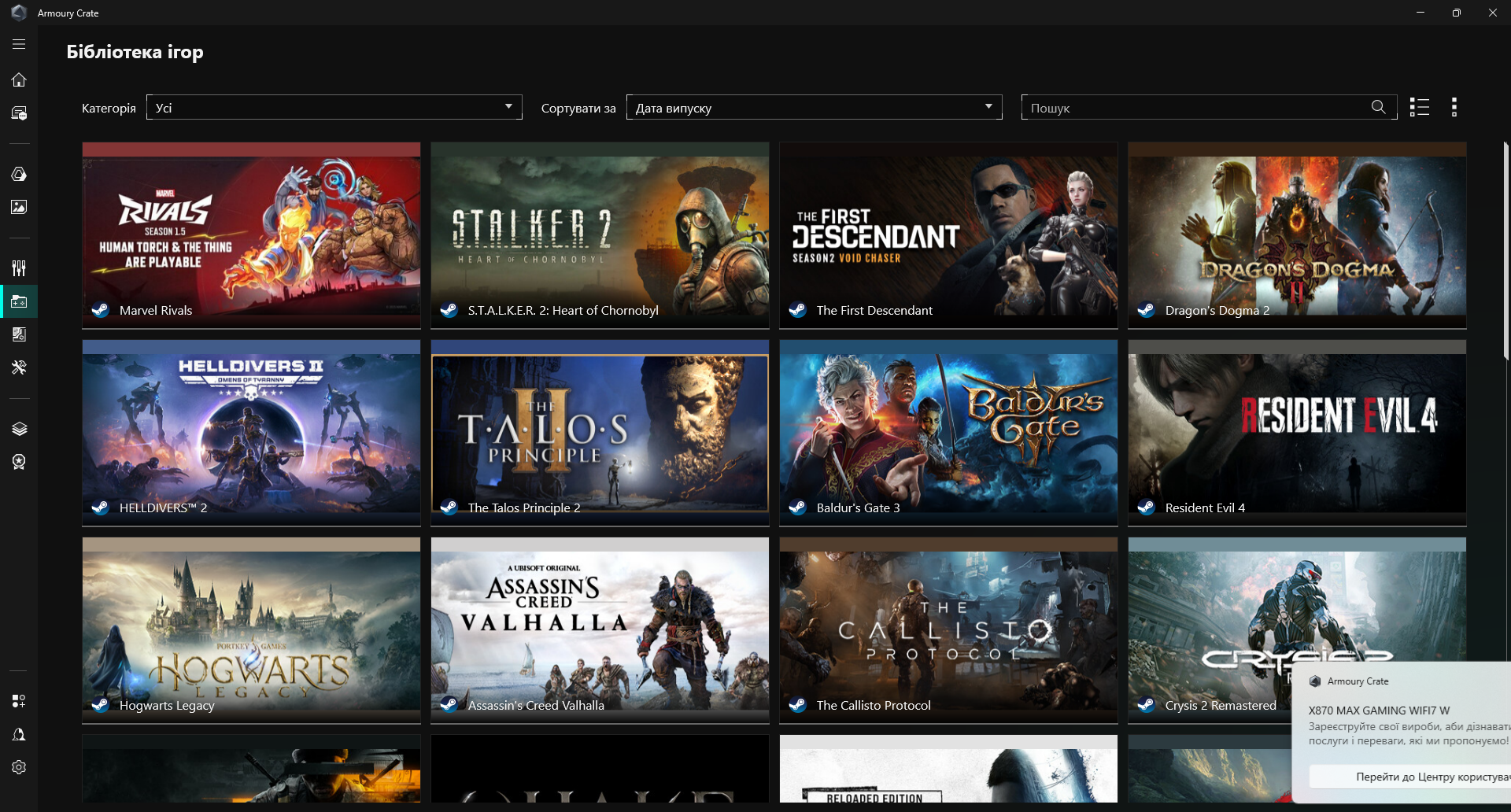Open the stacked layers icon in sidebar
Screen dimensions: 1511x812
(x=19, y=429)
